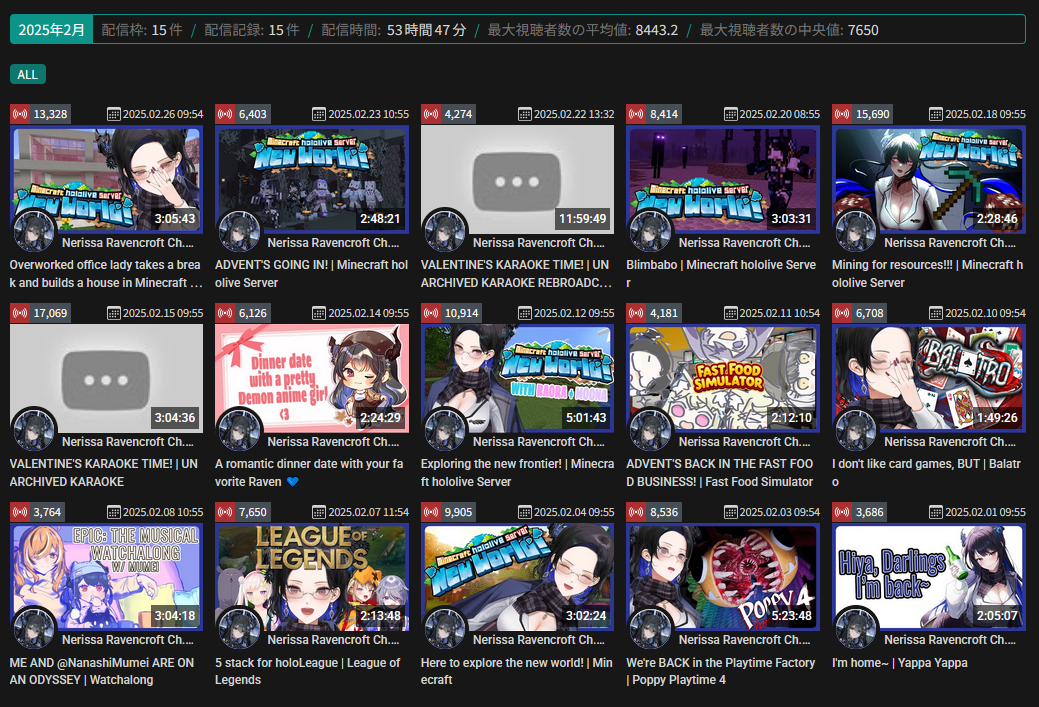Click the avatar on the EPIC Watchalong card
1039x707 pixels.
click(x=34, y=627)
